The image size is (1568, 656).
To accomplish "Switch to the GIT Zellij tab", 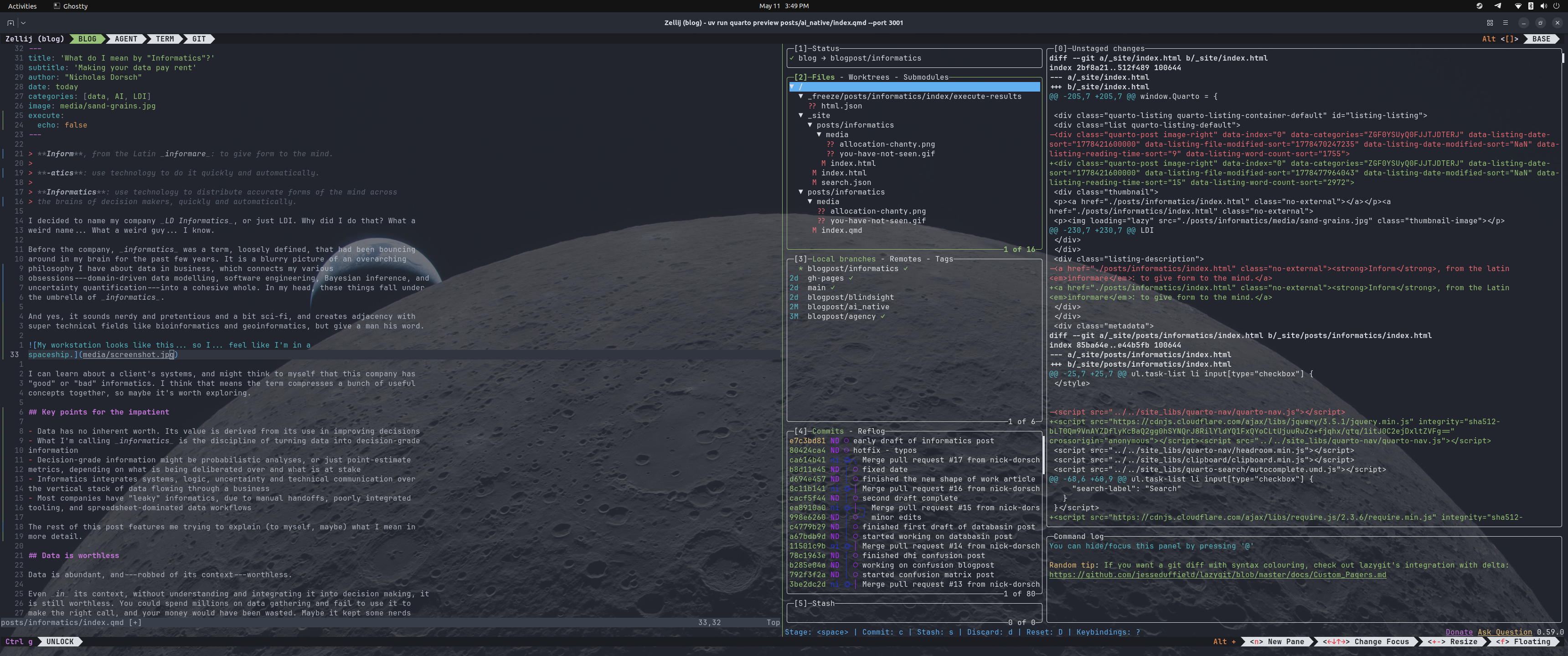I will pyautogui.click(x=199, y=39).
